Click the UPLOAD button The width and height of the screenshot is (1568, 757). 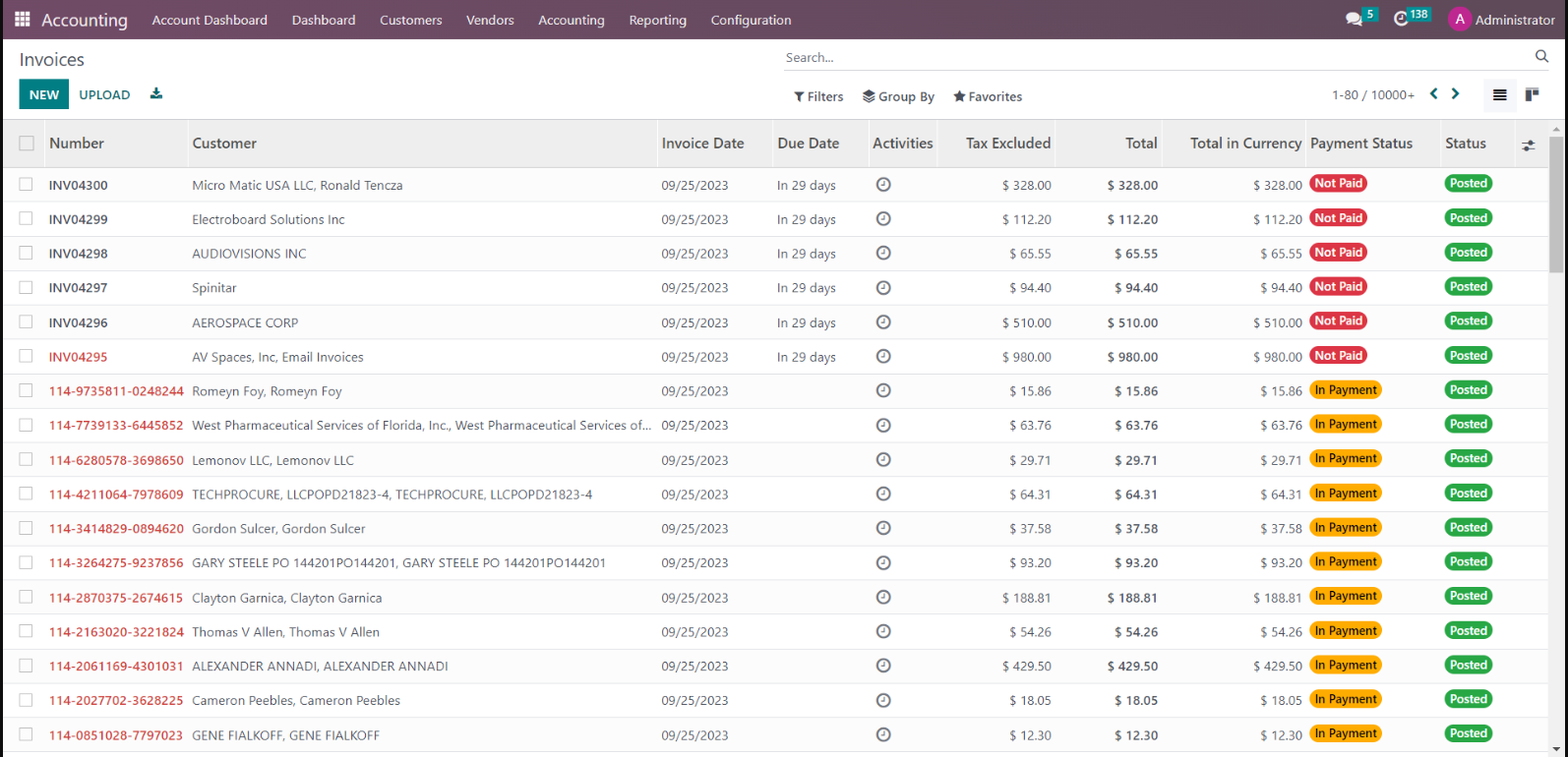tap(104, 94)
